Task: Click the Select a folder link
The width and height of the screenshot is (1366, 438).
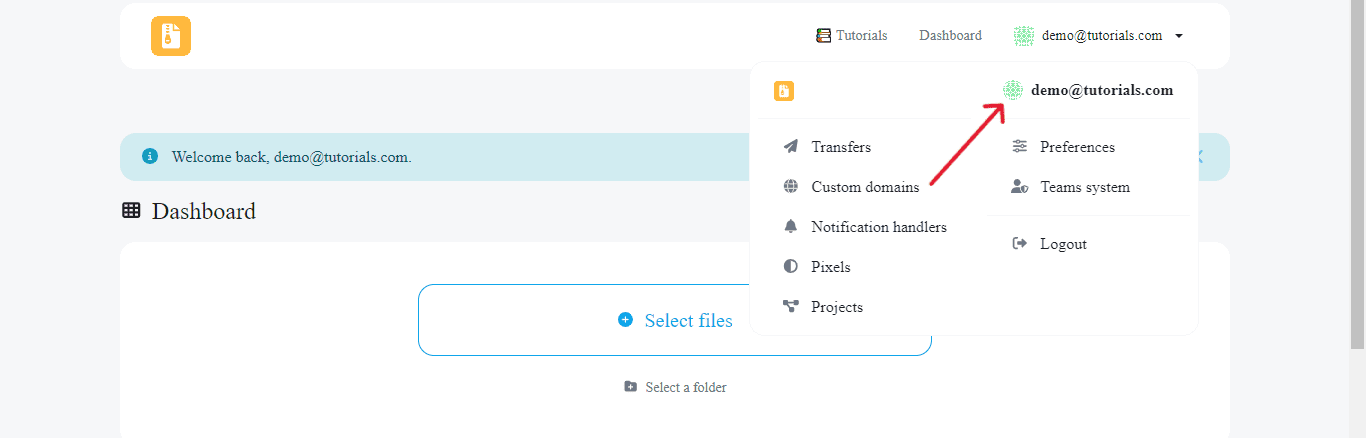Action: click(x=685, y=387)
